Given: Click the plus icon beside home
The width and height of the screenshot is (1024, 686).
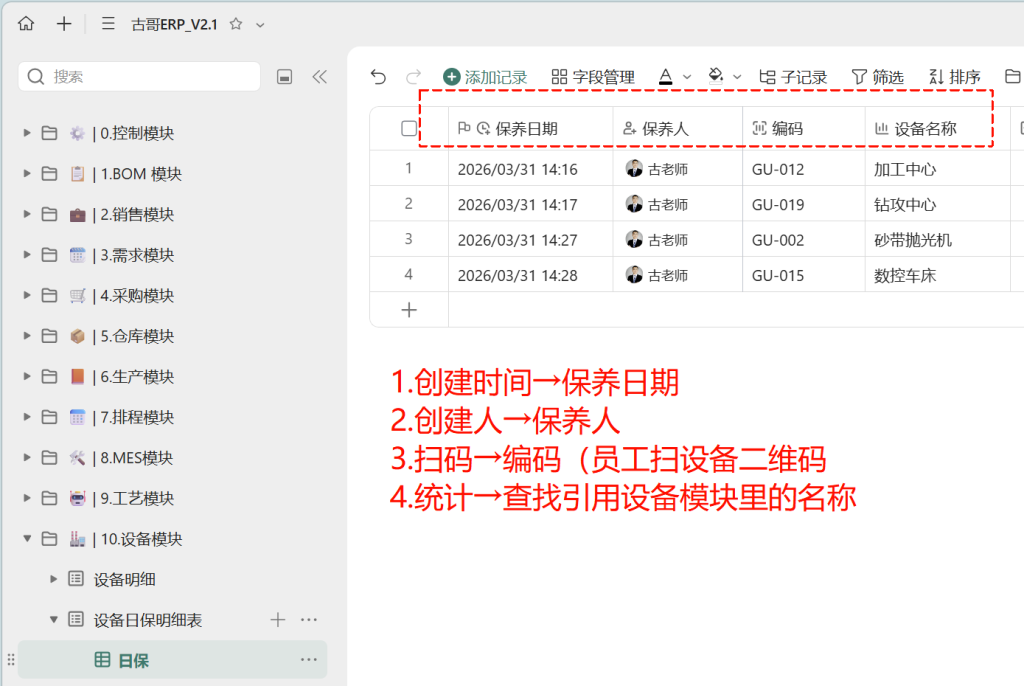Looking at the screenshot, I should (x=64, y=24).
